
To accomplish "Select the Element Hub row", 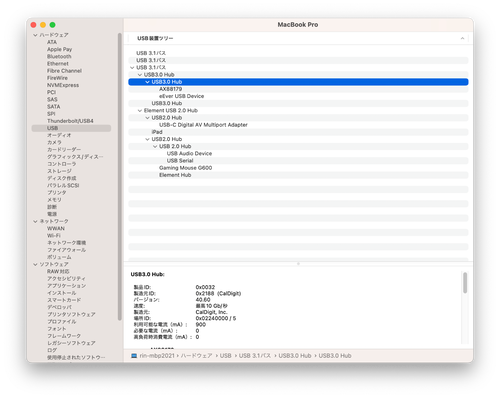I will coord(298,175).
